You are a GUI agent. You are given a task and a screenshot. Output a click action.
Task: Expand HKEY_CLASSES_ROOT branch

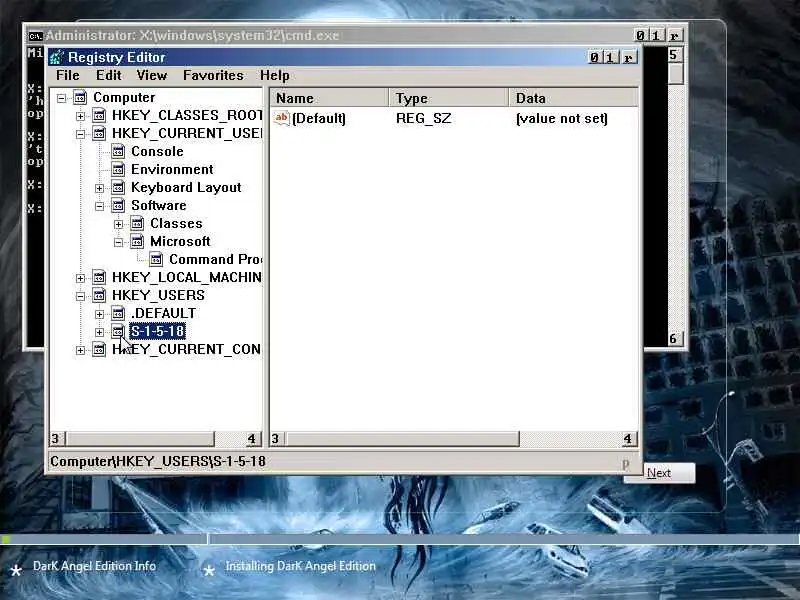(x=81, y=116)
